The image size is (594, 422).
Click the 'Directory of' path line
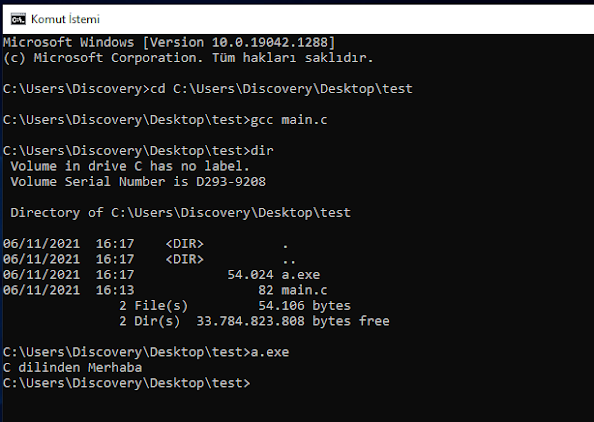181,213
